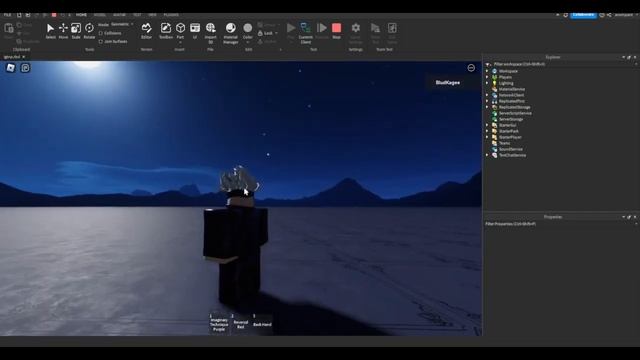
Task: Switch to the AVATAR ribbon tab
Action: [x=119, y=15]
